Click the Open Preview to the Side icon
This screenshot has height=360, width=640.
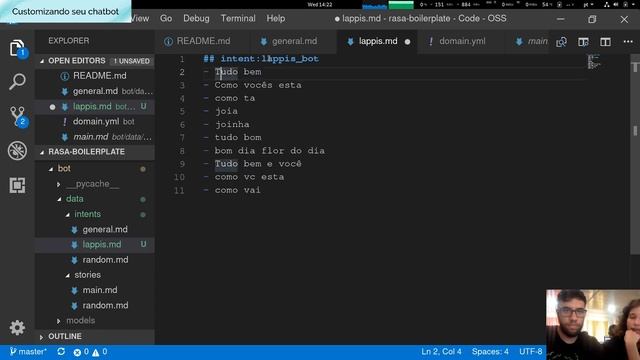[583, 42]
